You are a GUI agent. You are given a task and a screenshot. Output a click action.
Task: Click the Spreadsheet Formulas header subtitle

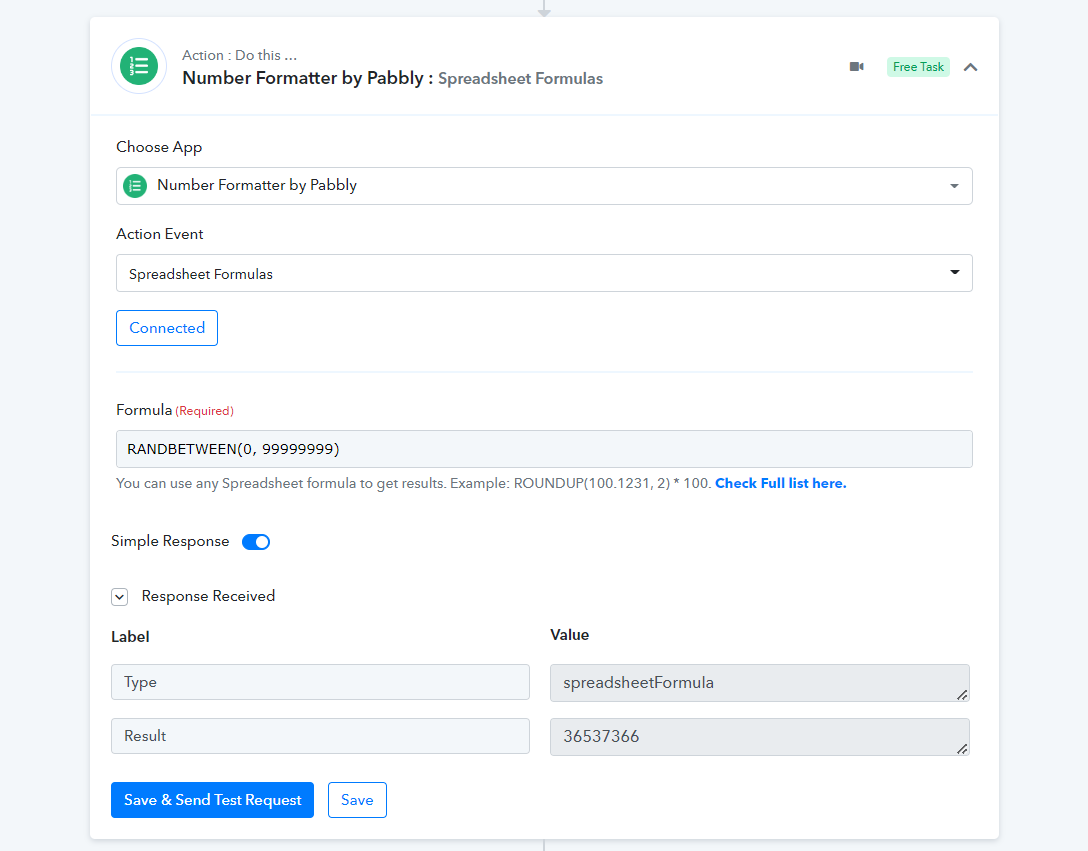tap(520, 78)
